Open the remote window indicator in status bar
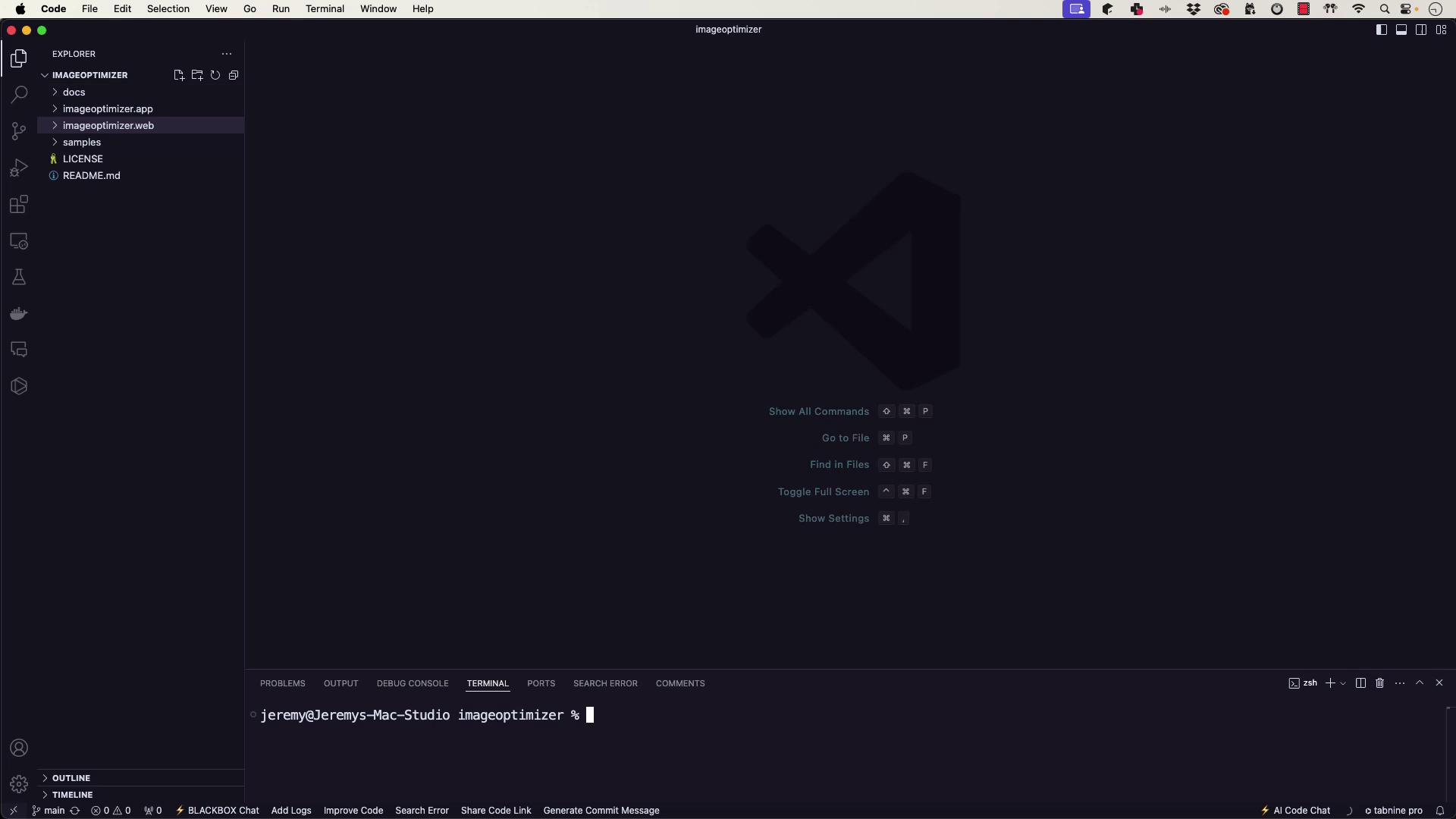 [x=14, y=811]
